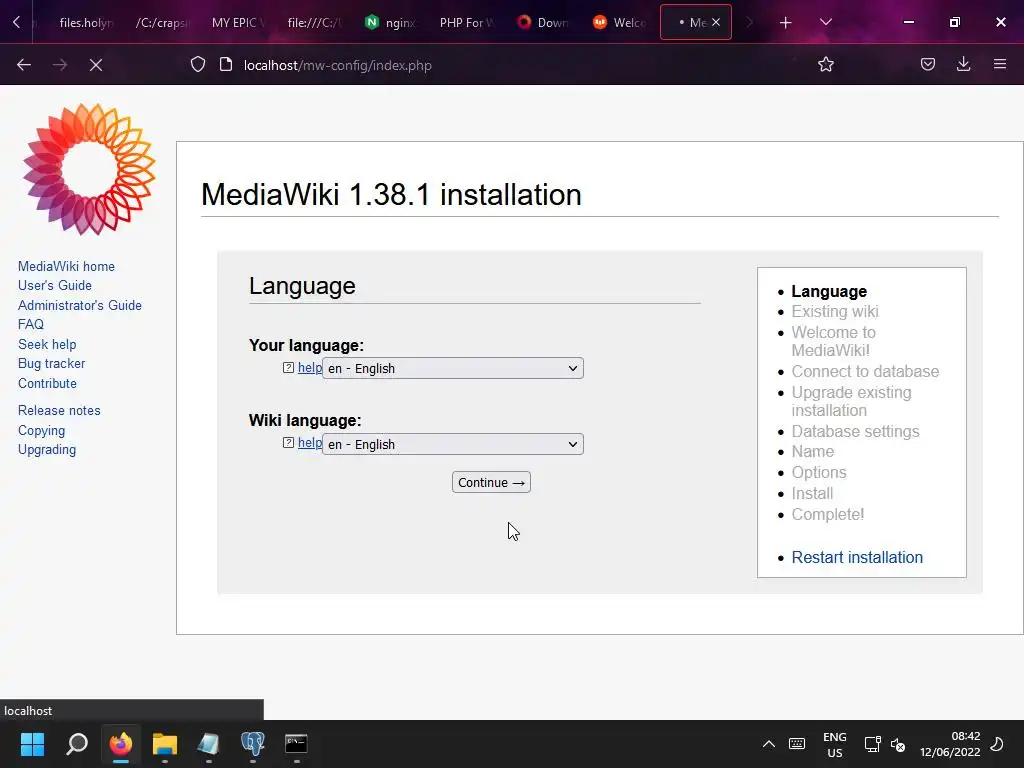This screenshot has height=768, width=1024.
Task: Click the network status tray icon
Action: (872, 744)
